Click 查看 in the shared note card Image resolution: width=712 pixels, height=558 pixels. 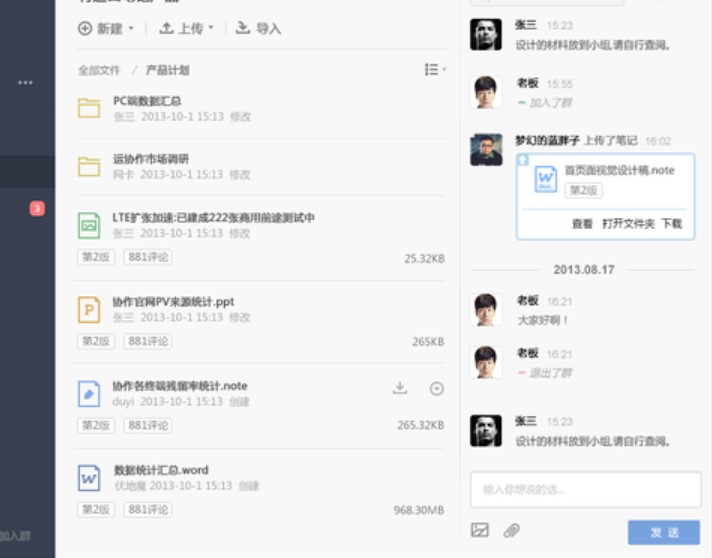point(582,223)
